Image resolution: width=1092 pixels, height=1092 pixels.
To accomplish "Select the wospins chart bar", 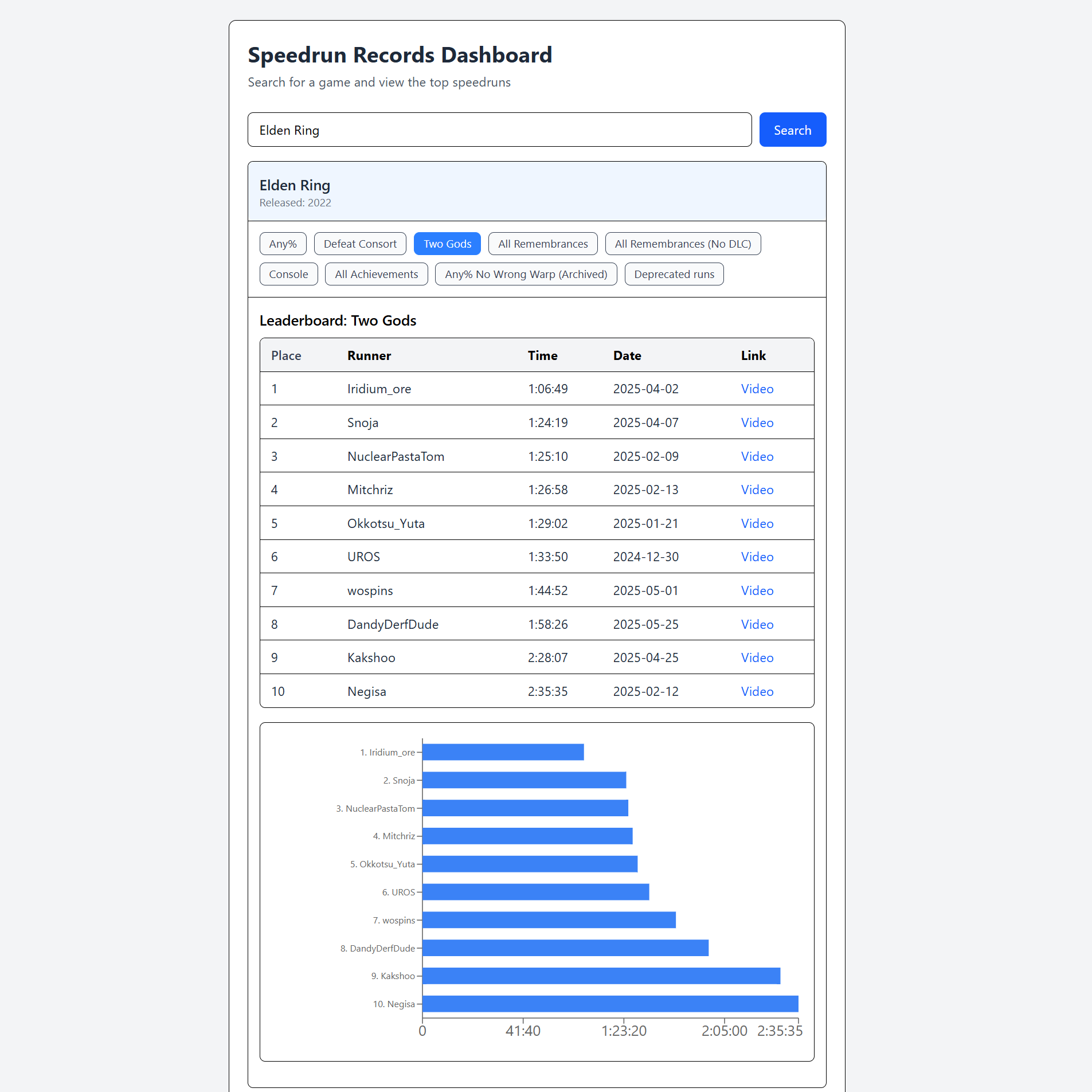I will pyautogui.click(x=549, y=920).
